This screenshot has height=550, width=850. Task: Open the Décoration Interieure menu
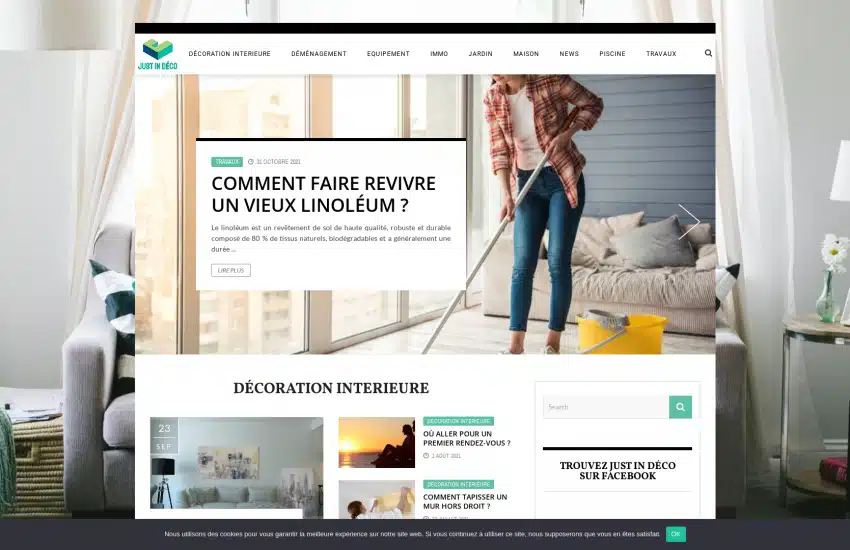pos(229,54)
